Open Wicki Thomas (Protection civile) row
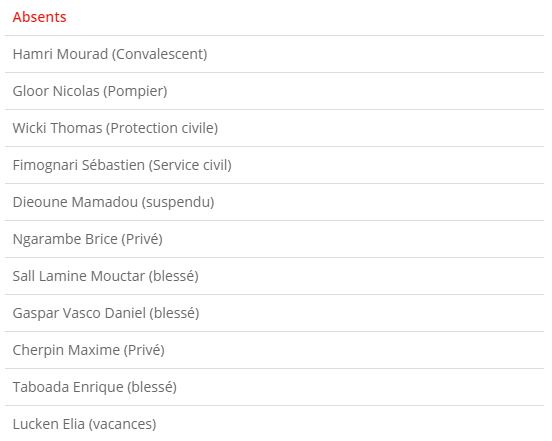 pyautogui.click(x=274, y=128)
